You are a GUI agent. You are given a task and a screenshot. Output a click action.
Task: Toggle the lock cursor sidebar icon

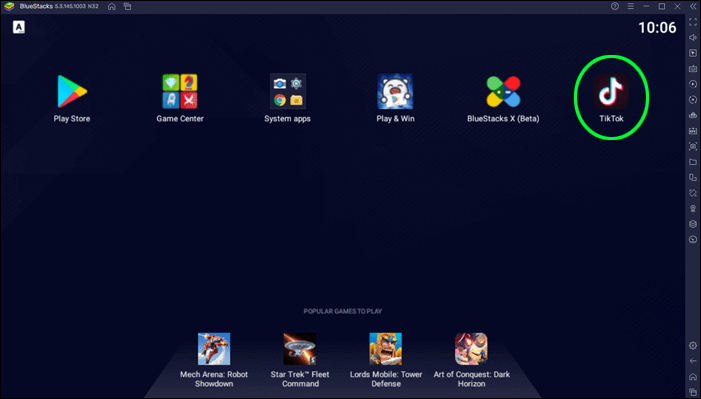tap(693, 53)
